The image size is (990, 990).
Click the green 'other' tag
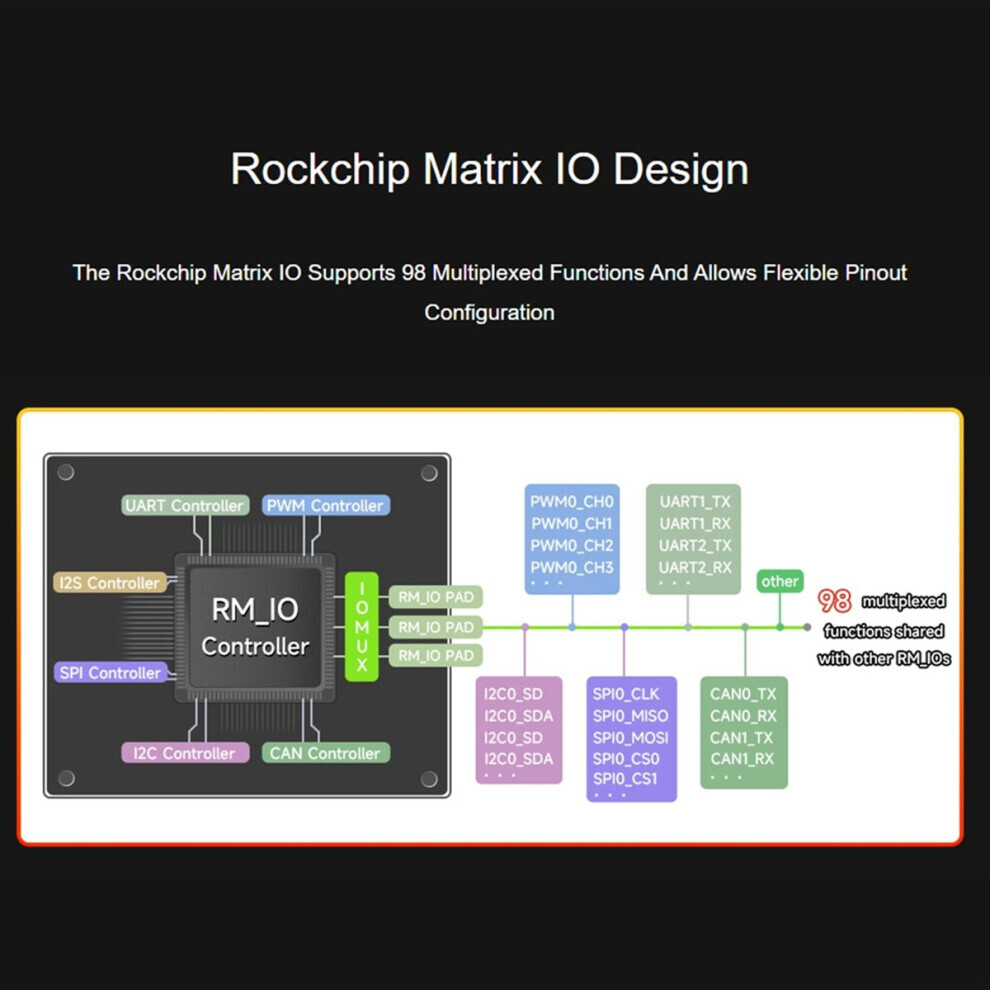coord(780,581)
